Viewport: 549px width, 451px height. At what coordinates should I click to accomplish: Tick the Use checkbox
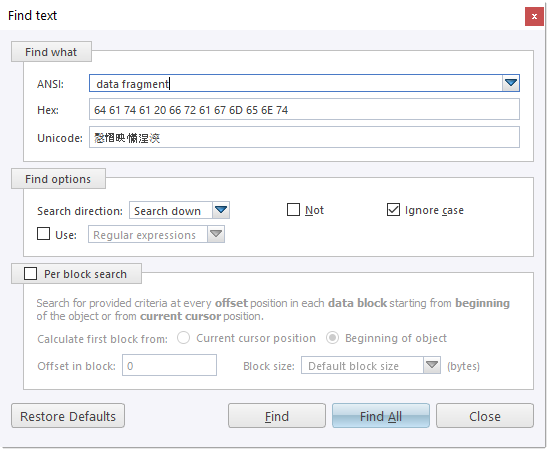pos(43,234)
